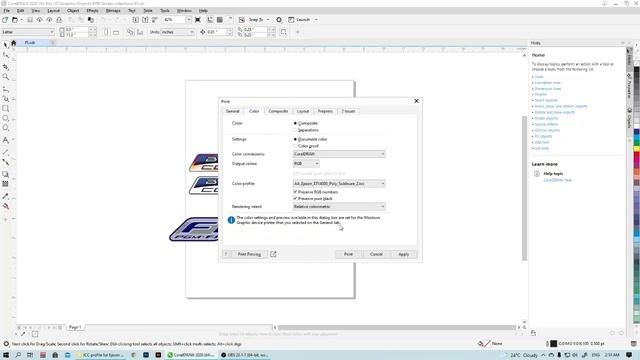Select the Transparency tool

point(6,184)
